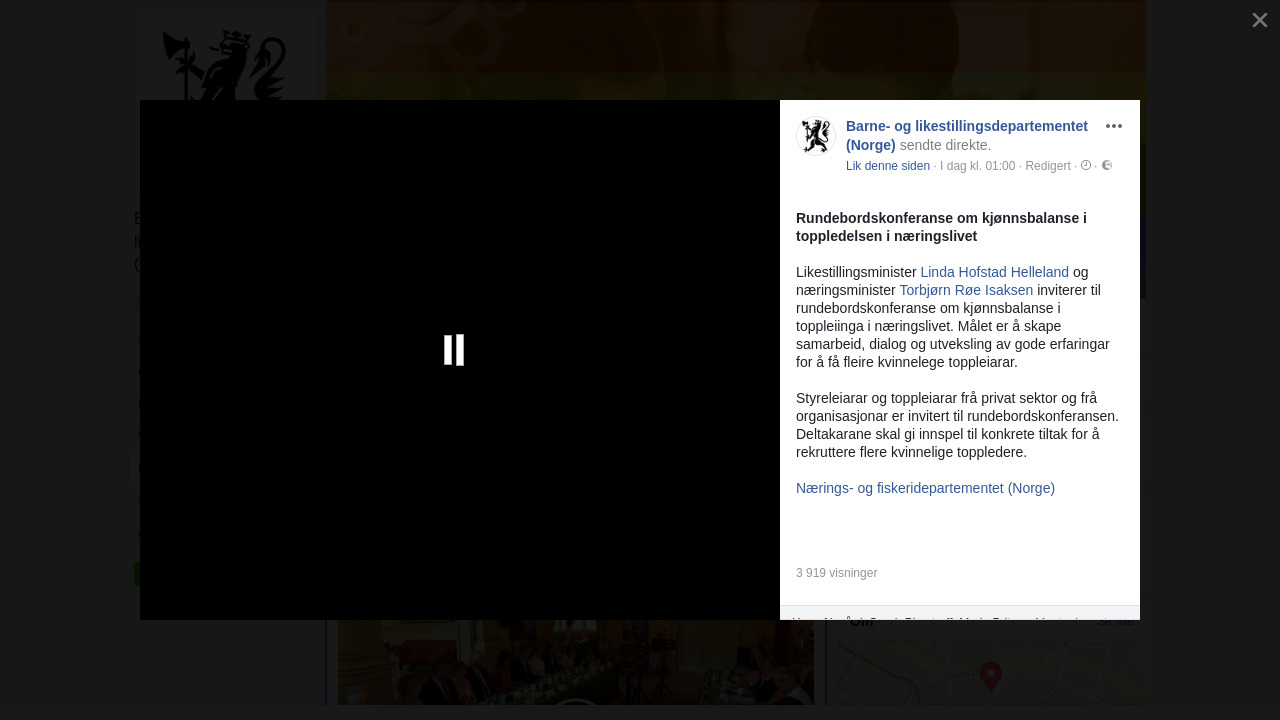This screenshot has height=720, width=1280.
Task: Click the bold Rundebordskonferanse post heading
Action: [x=940, y=227]
